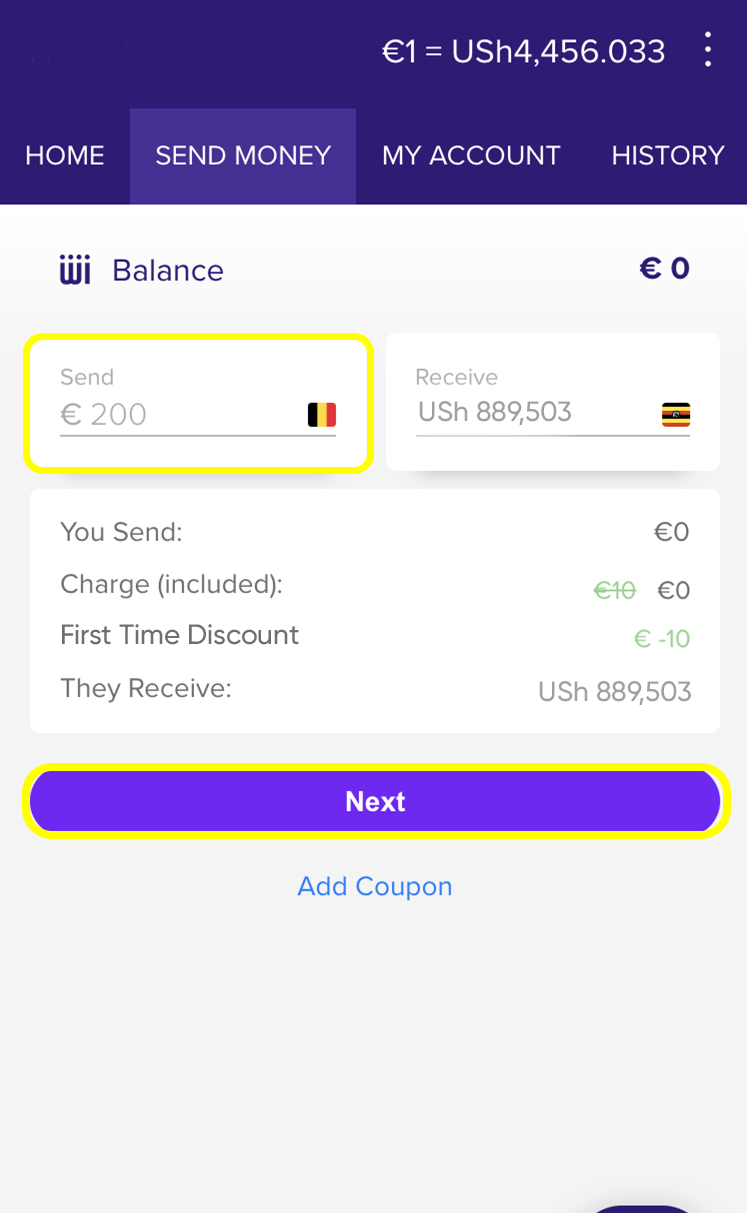The height and width of the screenshot is (1213, 747).
Task: Click the Belgium flag in Send field
Action: click(321, 414)
